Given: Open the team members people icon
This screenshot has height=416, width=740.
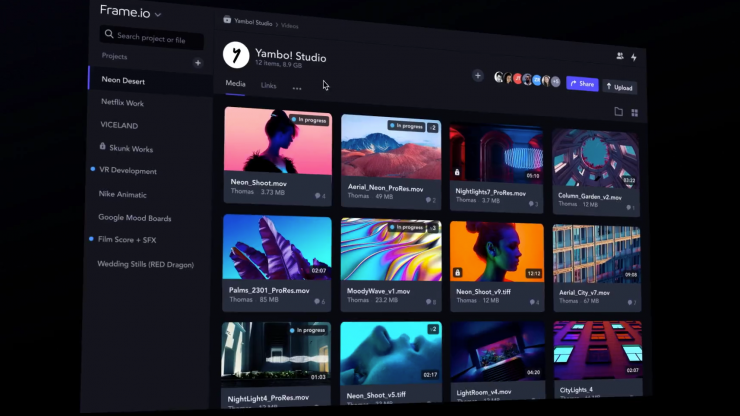Looking at the screenshot, I should pyautogui.click(x=619, y=56).
